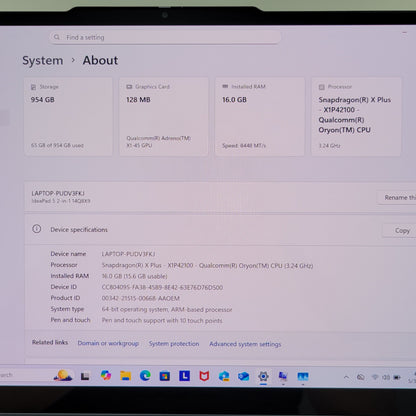Viewport: 416px width, 416px height.
Task: Click the magnifier icon in the settings search
Action: [x=57, y=37]
